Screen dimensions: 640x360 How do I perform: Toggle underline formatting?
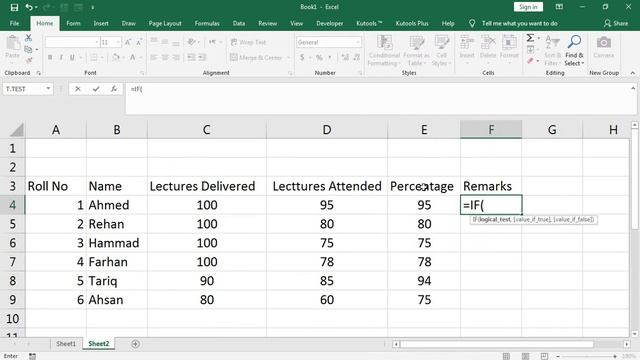pos(72,58)
